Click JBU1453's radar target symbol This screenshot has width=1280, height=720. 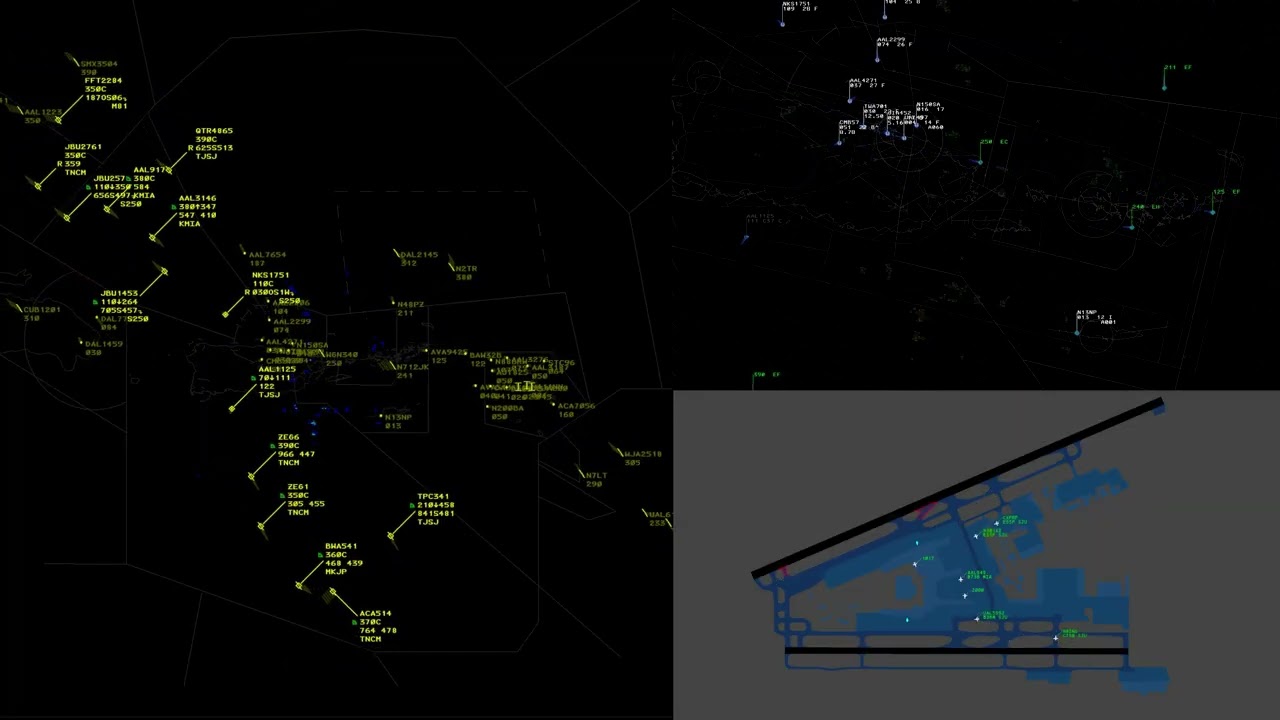pos(164,271)
